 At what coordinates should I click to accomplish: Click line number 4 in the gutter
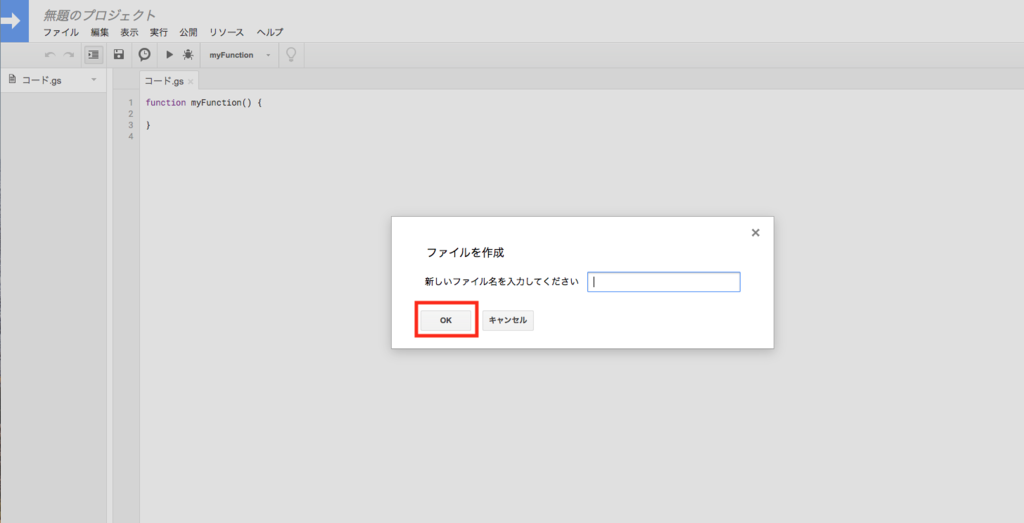tap(131, 136)
